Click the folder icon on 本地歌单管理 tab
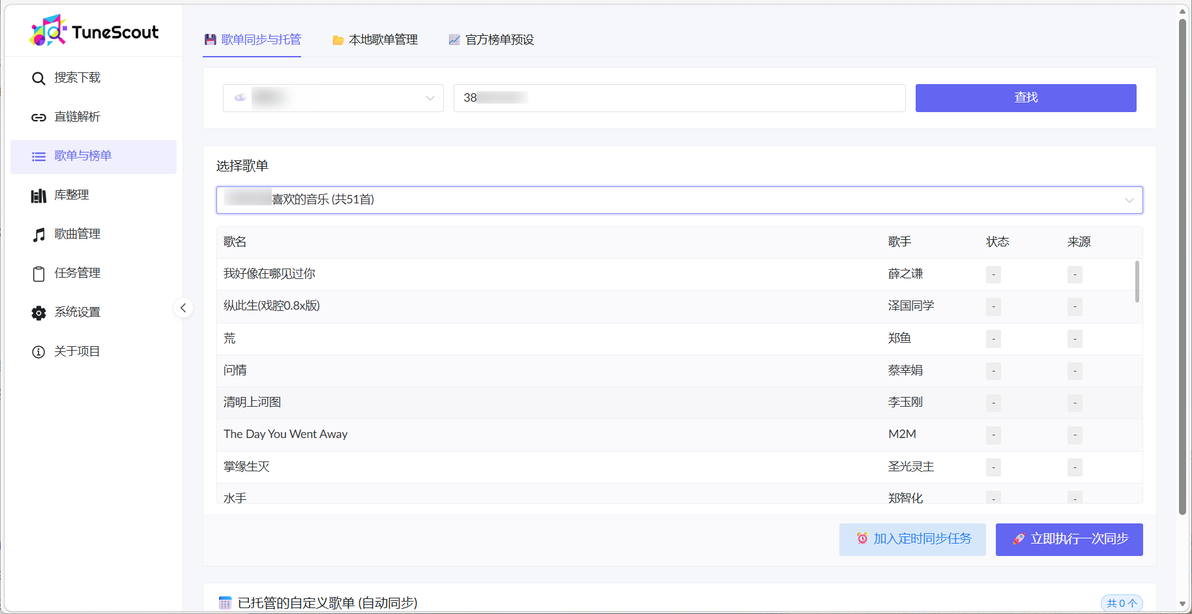 (338, 40)
